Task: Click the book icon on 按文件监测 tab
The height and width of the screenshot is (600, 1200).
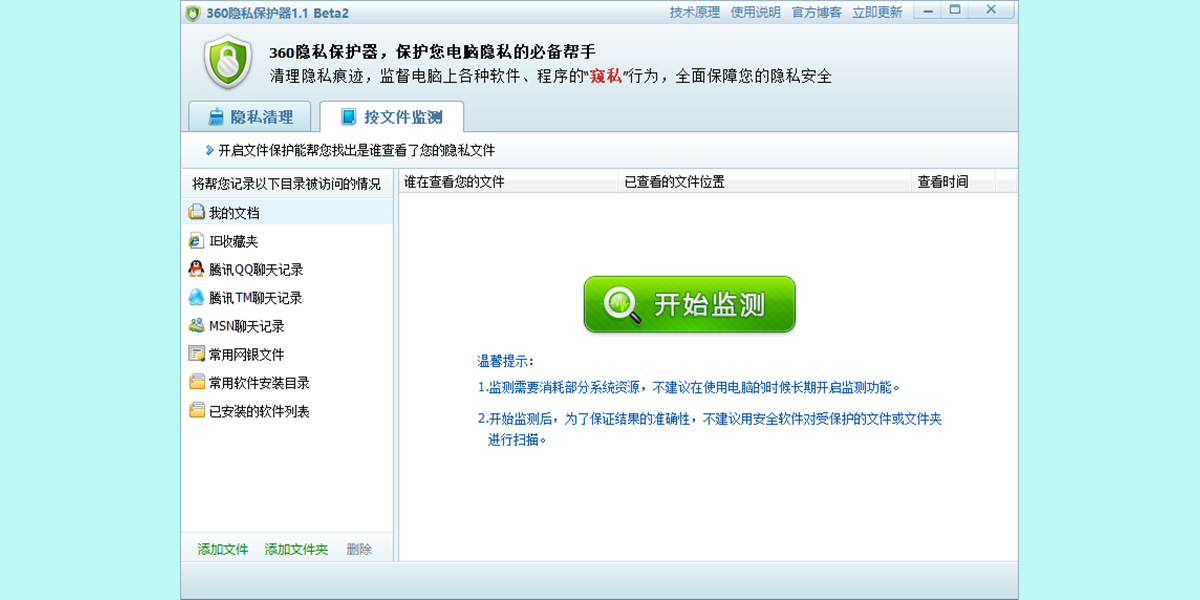Action: point(349,117)
